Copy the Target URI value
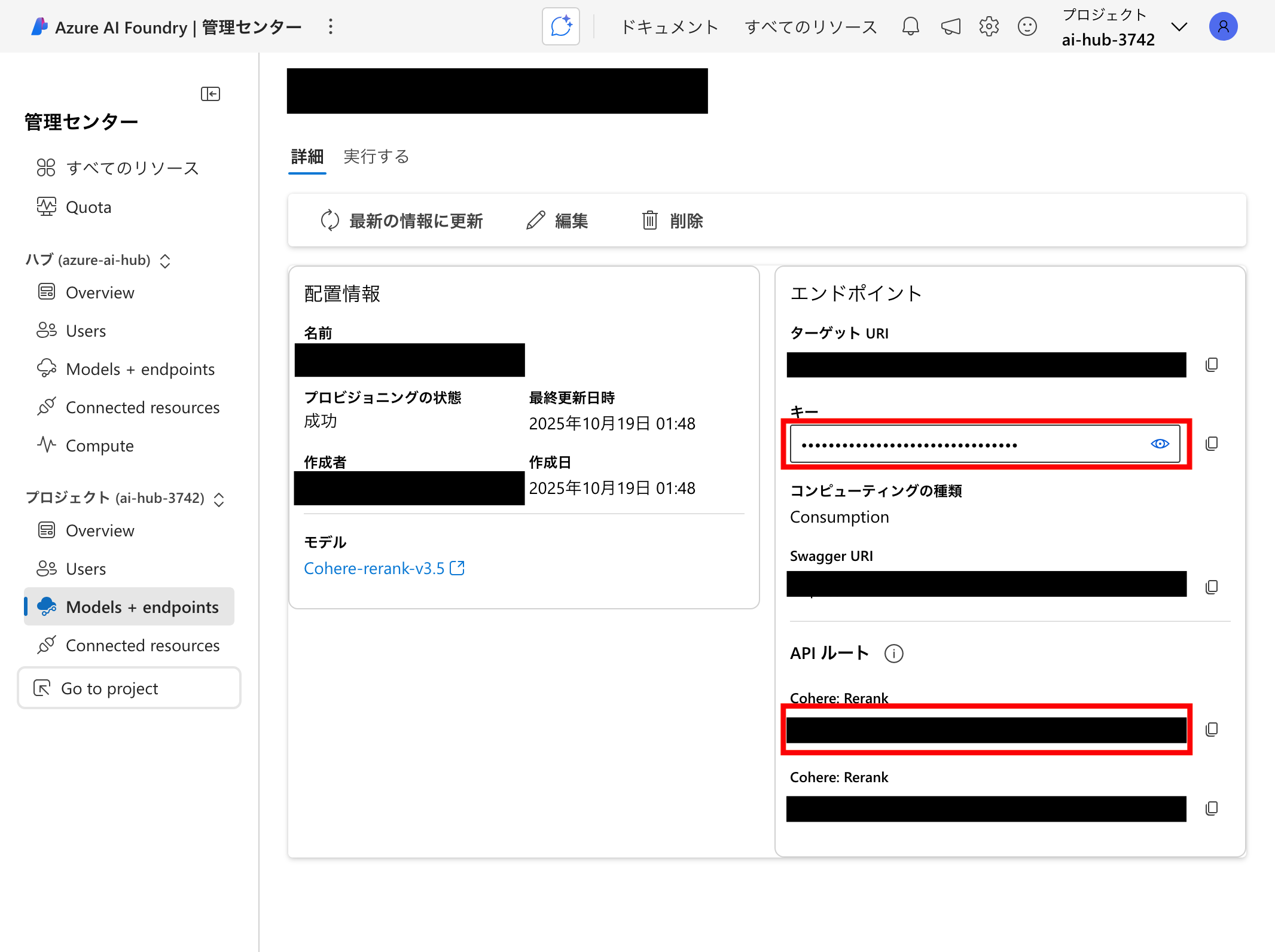This screenshot has width=1275, height=952. [1212, 365]
